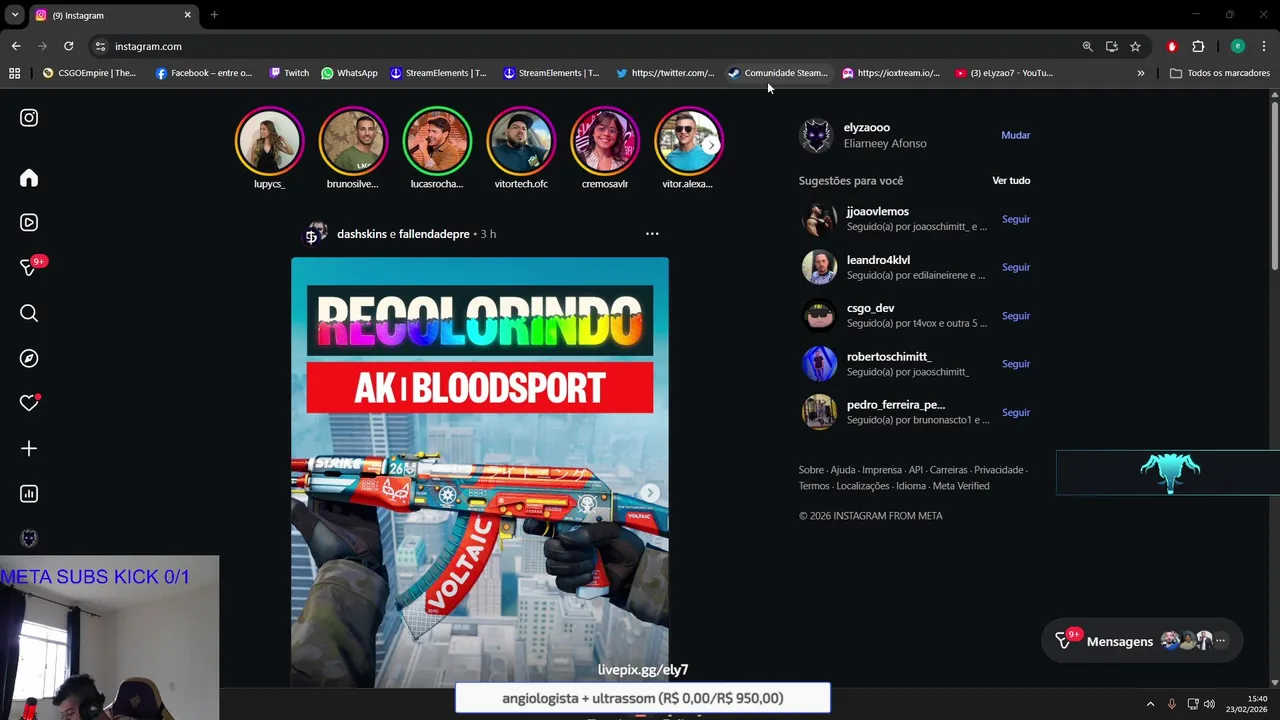
Task: Follow csgo_dev
Action: (x=1016, y=316)
